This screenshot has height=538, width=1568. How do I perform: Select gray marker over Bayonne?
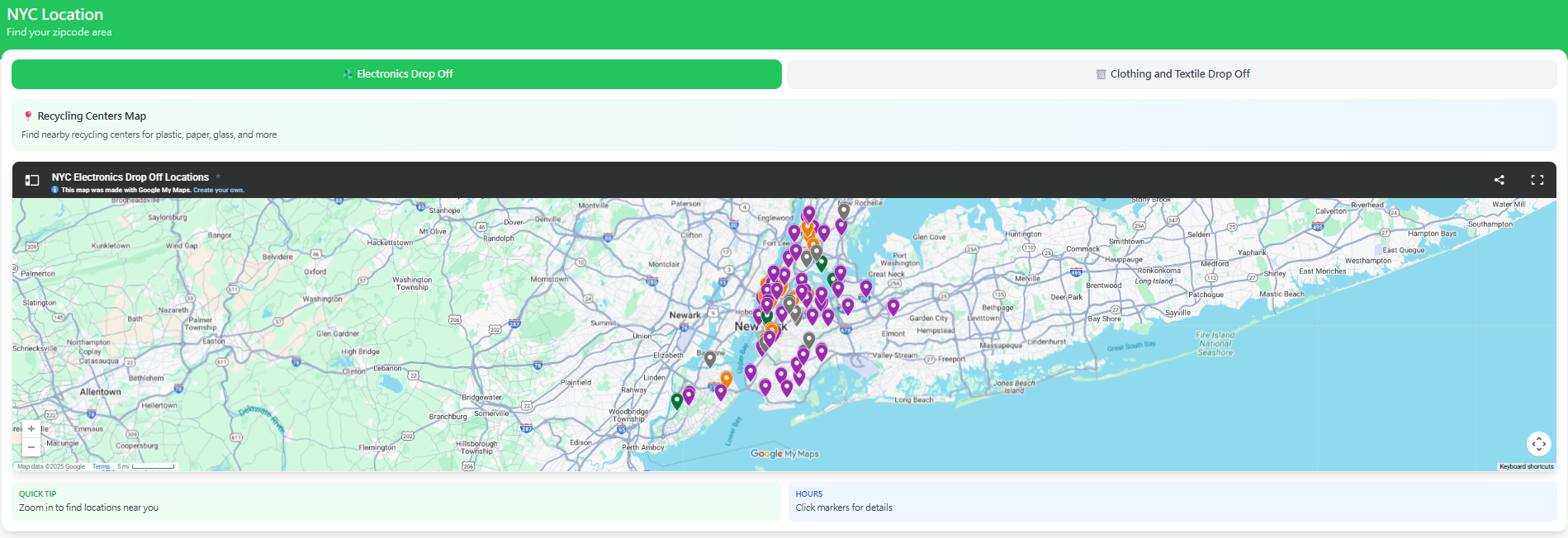709,359
